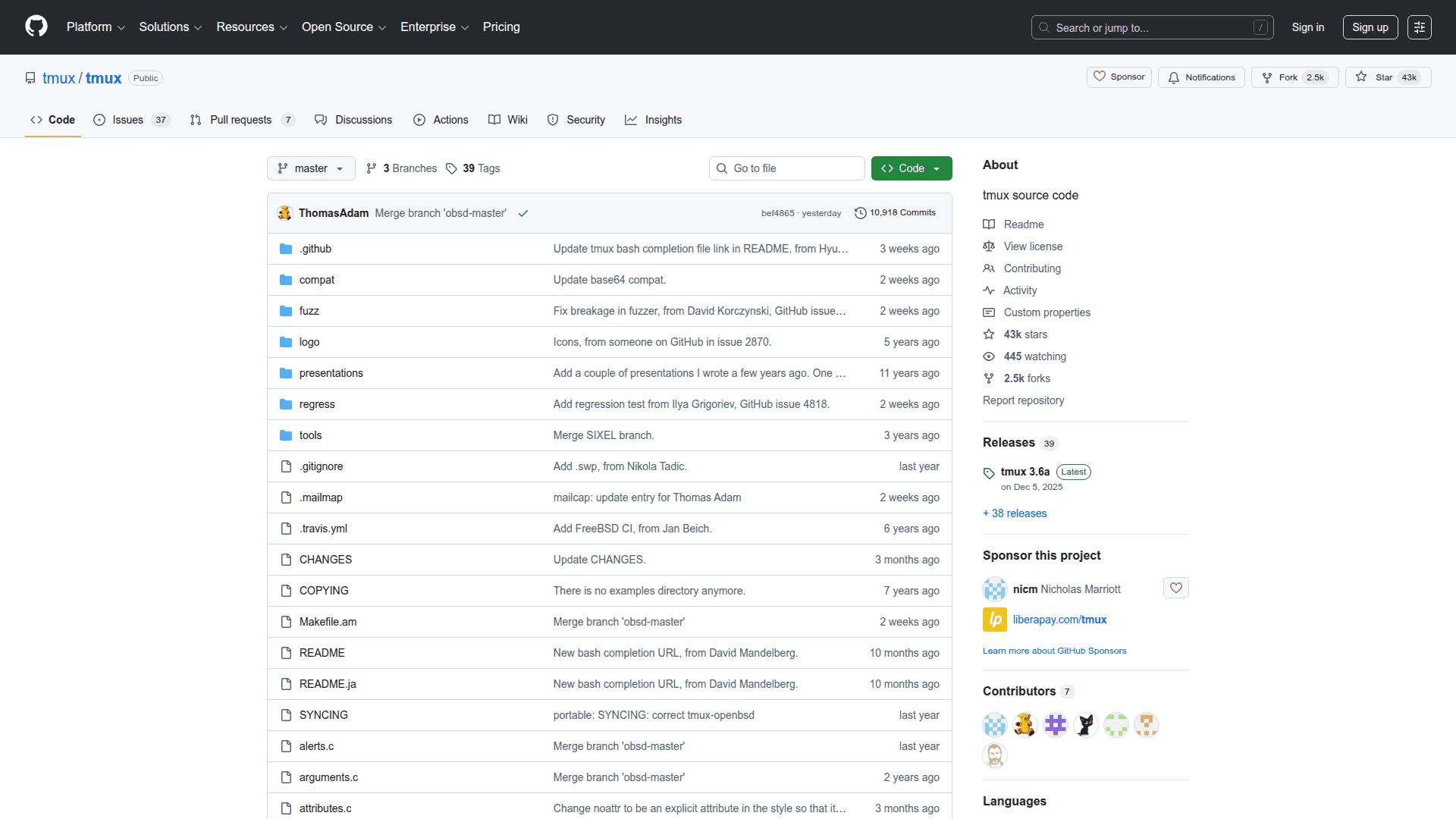Expand the Open Source menu
Screen dimensions: 1456x819
[344, 27]
